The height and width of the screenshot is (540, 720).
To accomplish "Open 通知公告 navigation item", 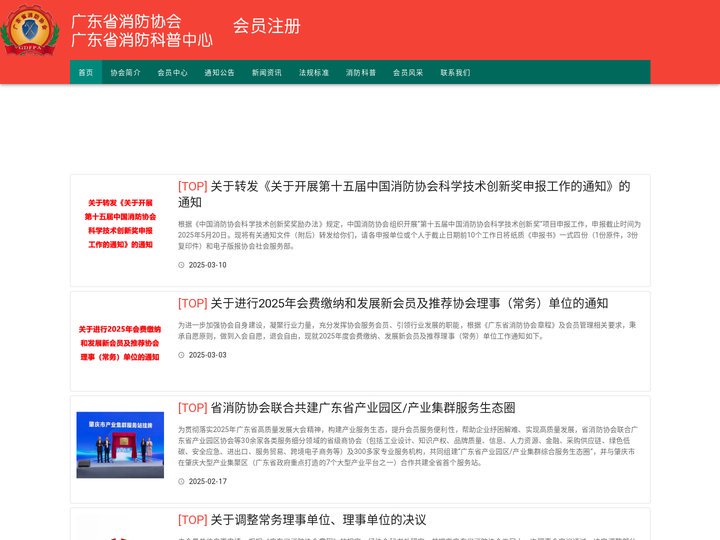I will 219,72.
